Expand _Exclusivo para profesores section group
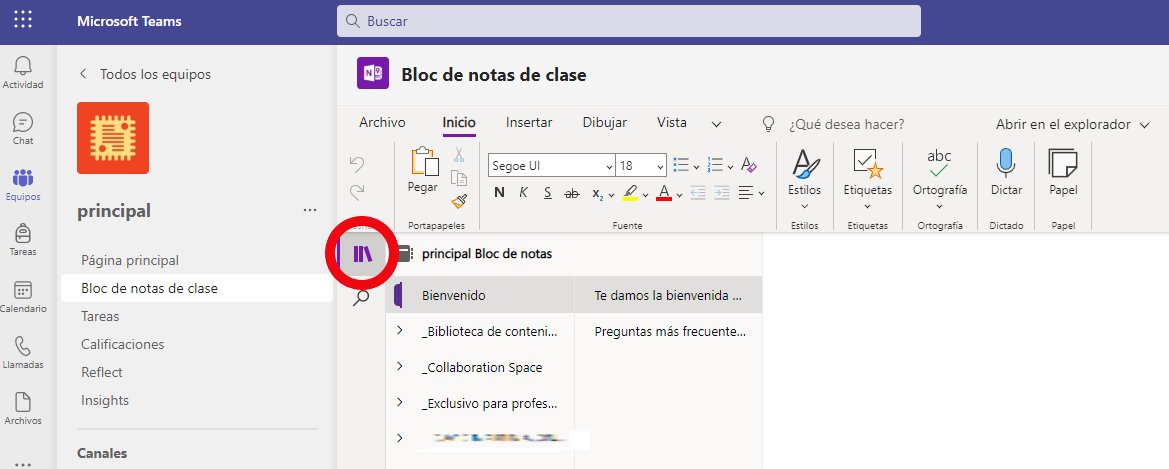The width and height of the screenshot is (1169, 469). pos(400,402)
